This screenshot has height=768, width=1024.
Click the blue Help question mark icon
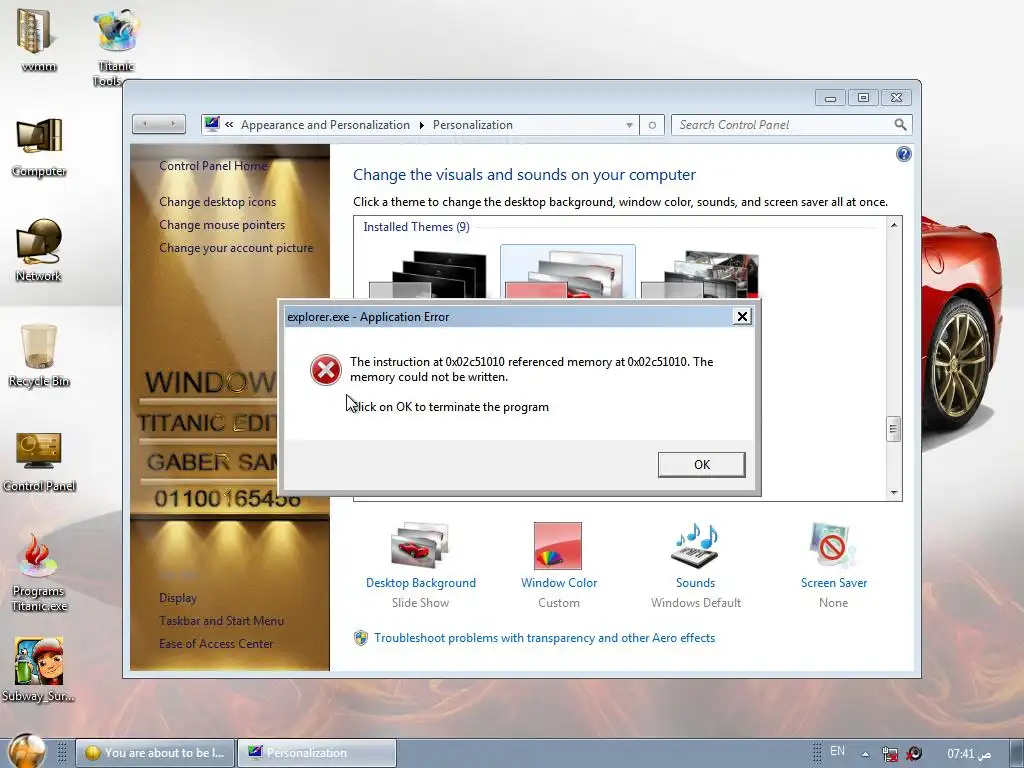904,154
